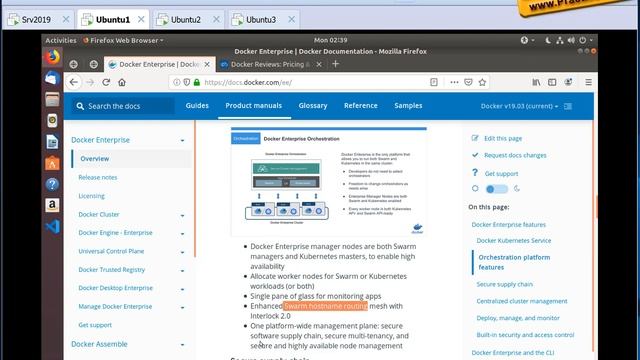Open Firefox from the Ubuntu dock
This screenshot has height=360, width=640.
pyautogui.click(x=52, y=58)
